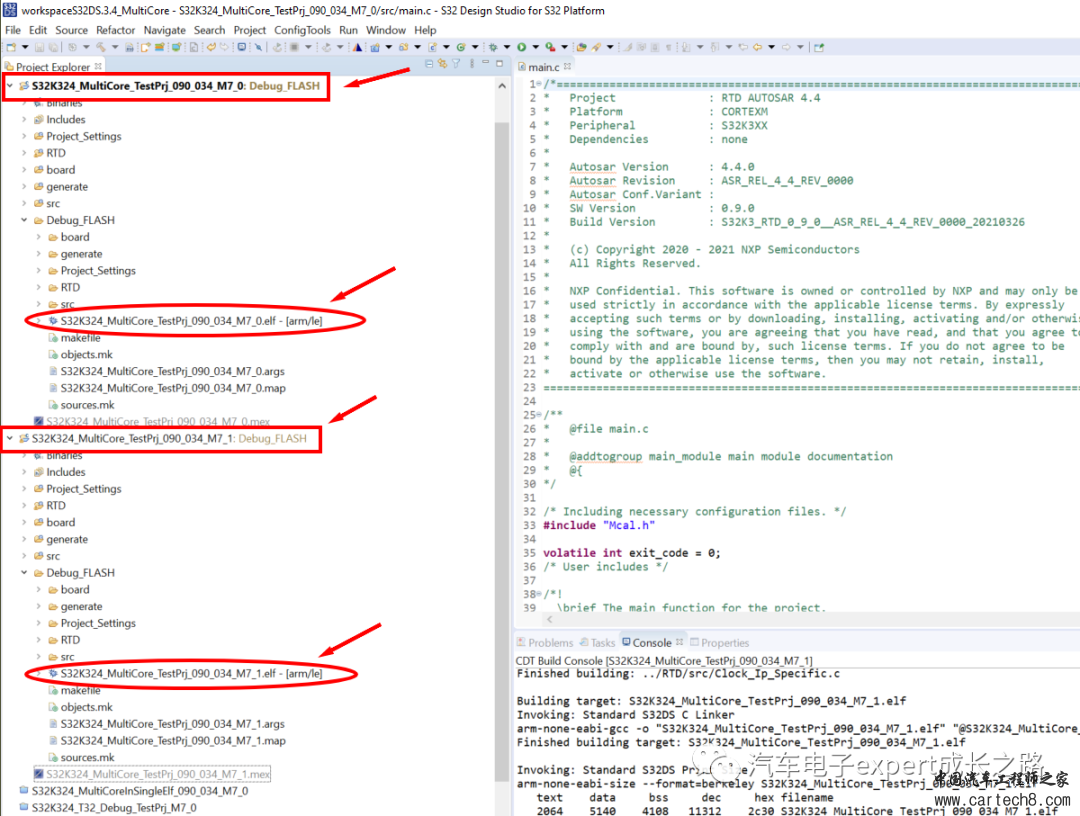Click the #include "Mcal.h" code line
This screenshot has width=1080, height=816.
[599, 525]
